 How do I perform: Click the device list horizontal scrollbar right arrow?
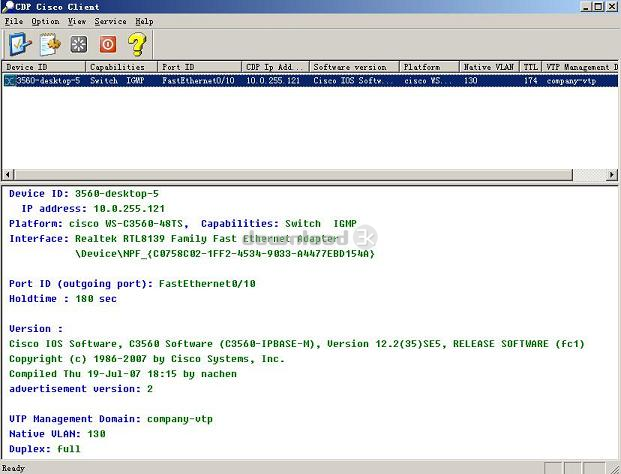click(x=613, y=174)
